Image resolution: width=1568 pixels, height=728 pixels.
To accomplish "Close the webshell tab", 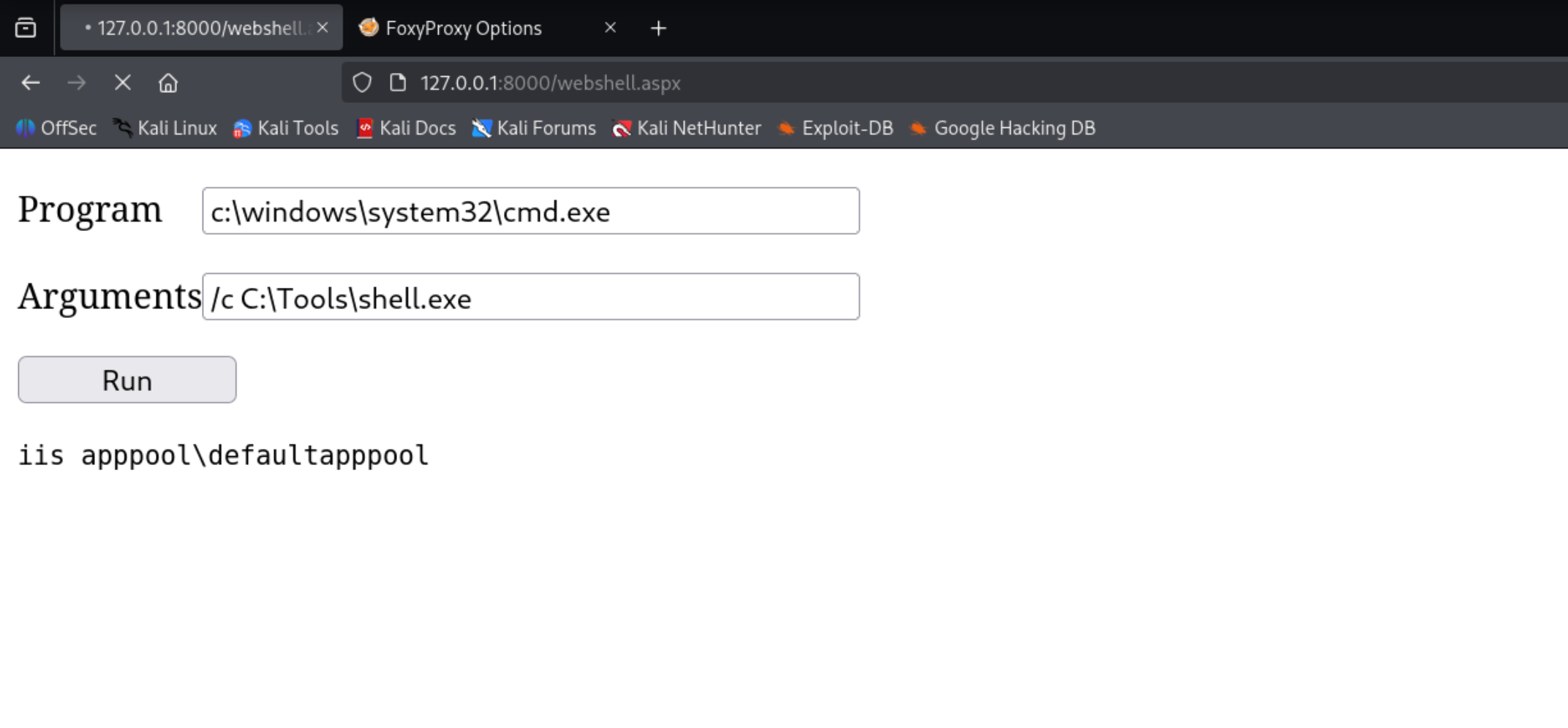I will click(x=323, y=28).
